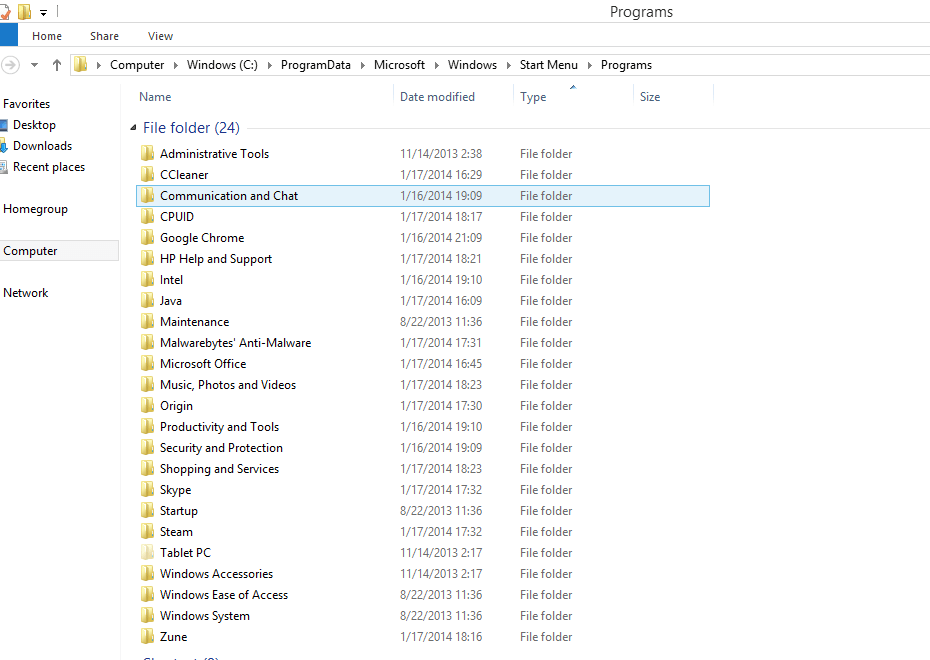Select Network in the sidebar

click(27, 292)
